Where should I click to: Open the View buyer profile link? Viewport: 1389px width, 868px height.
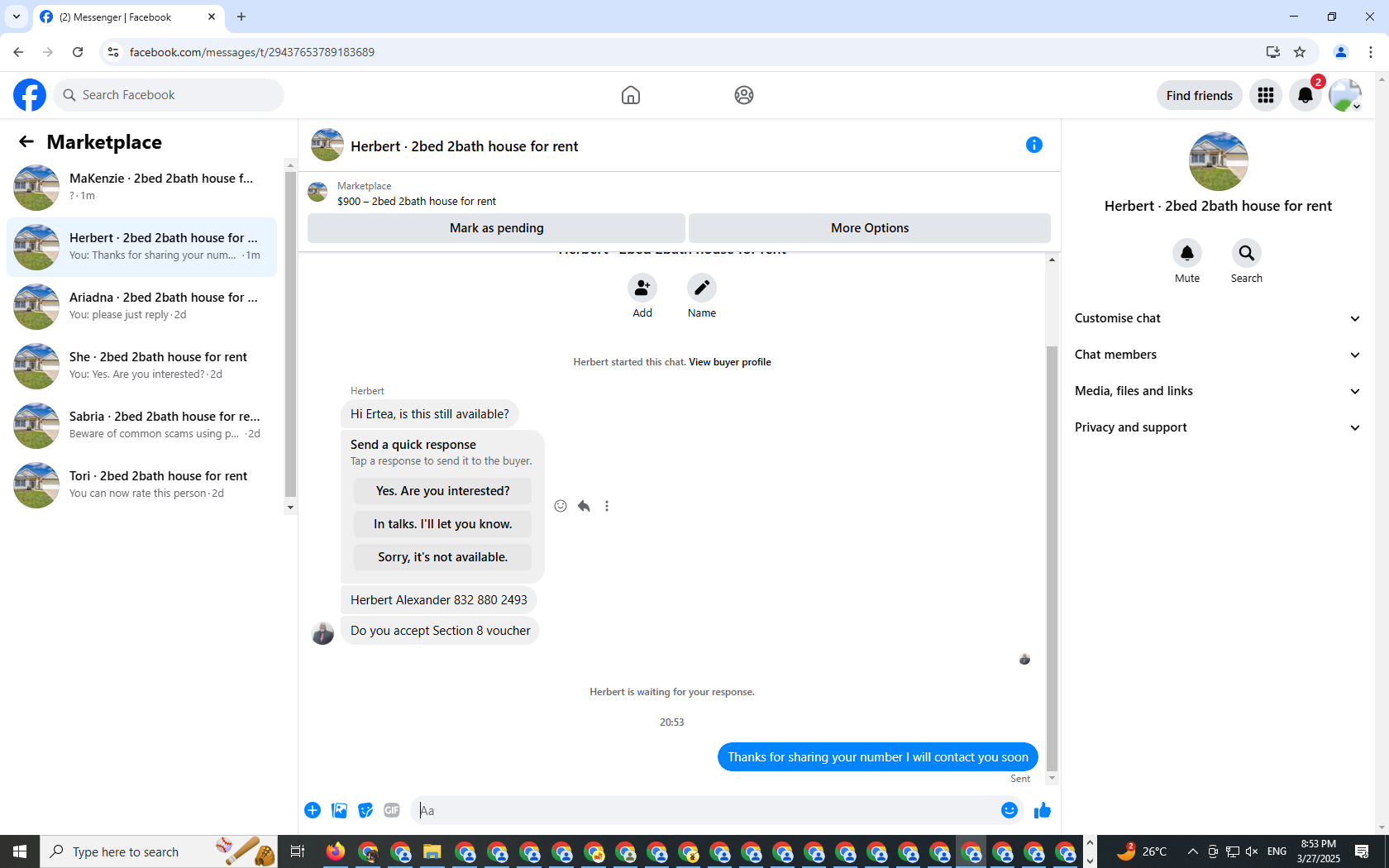click(x=730, y=362)
